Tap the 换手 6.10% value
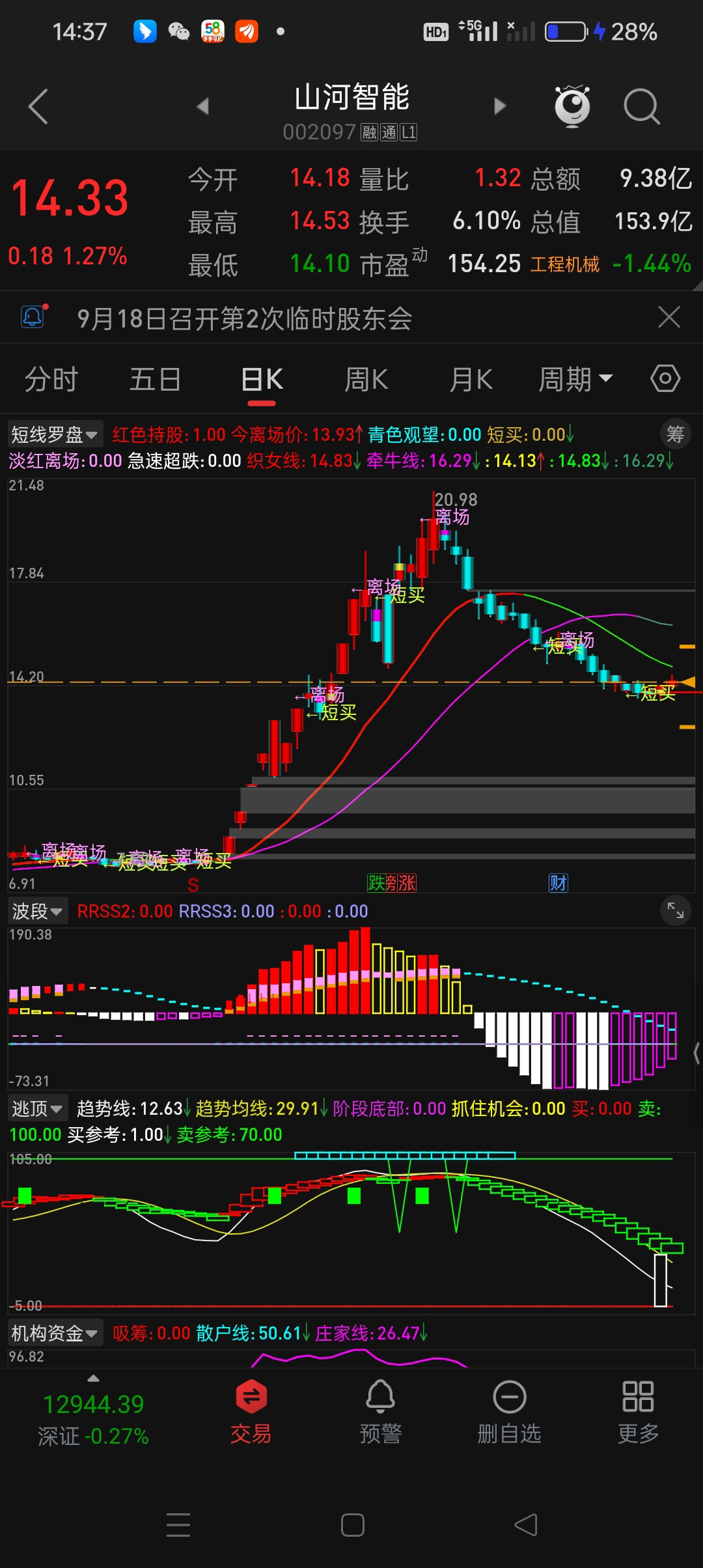 [487, 221]
